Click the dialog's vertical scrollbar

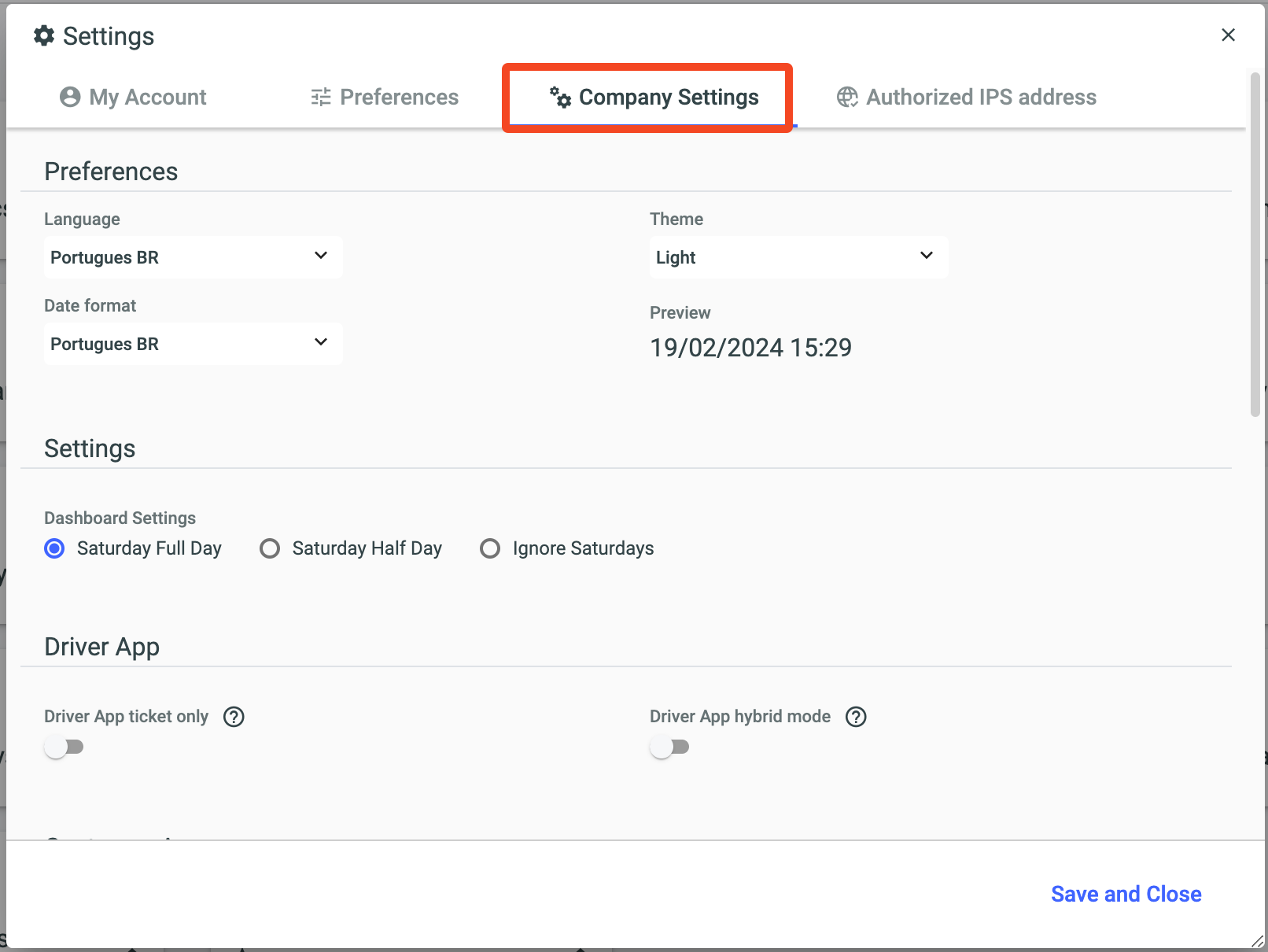(x=1255, y=244)
